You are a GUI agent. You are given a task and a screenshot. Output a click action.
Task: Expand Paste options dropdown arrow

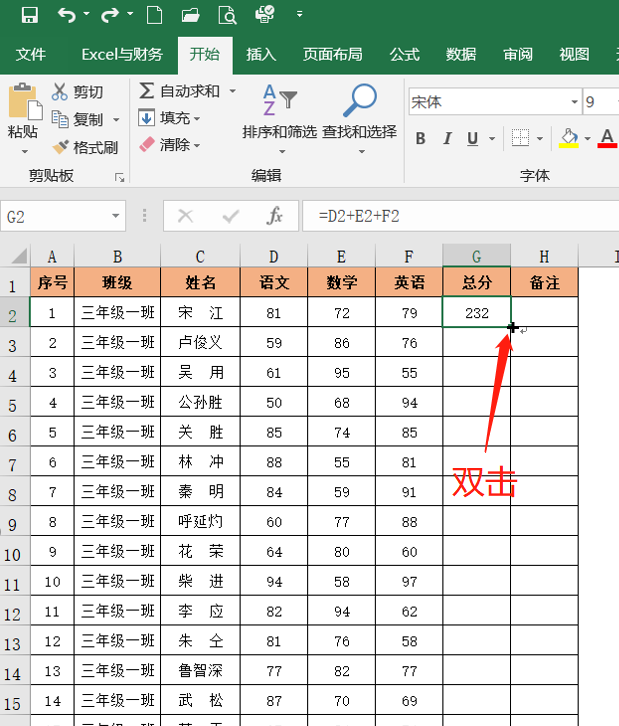coord(25,151)
